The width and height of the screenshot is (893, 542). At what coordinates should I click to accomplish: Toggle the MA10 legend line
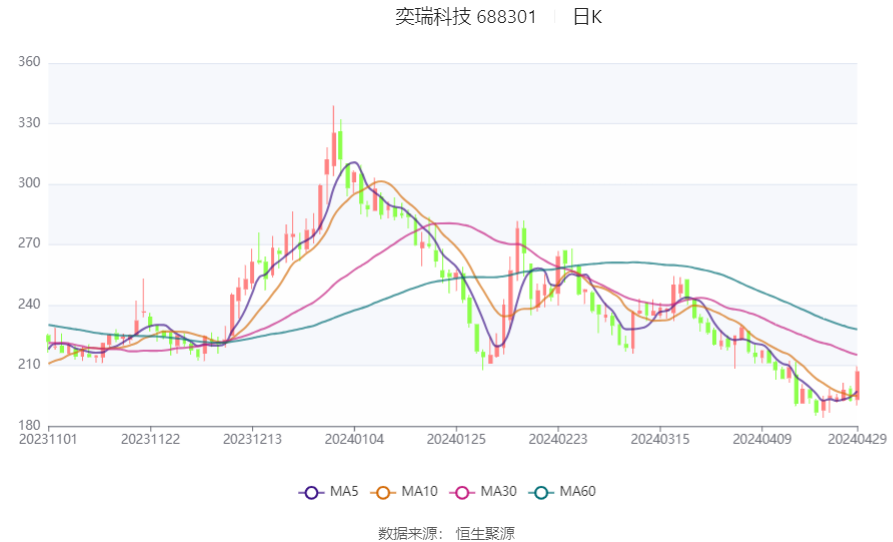click(404, 492)
